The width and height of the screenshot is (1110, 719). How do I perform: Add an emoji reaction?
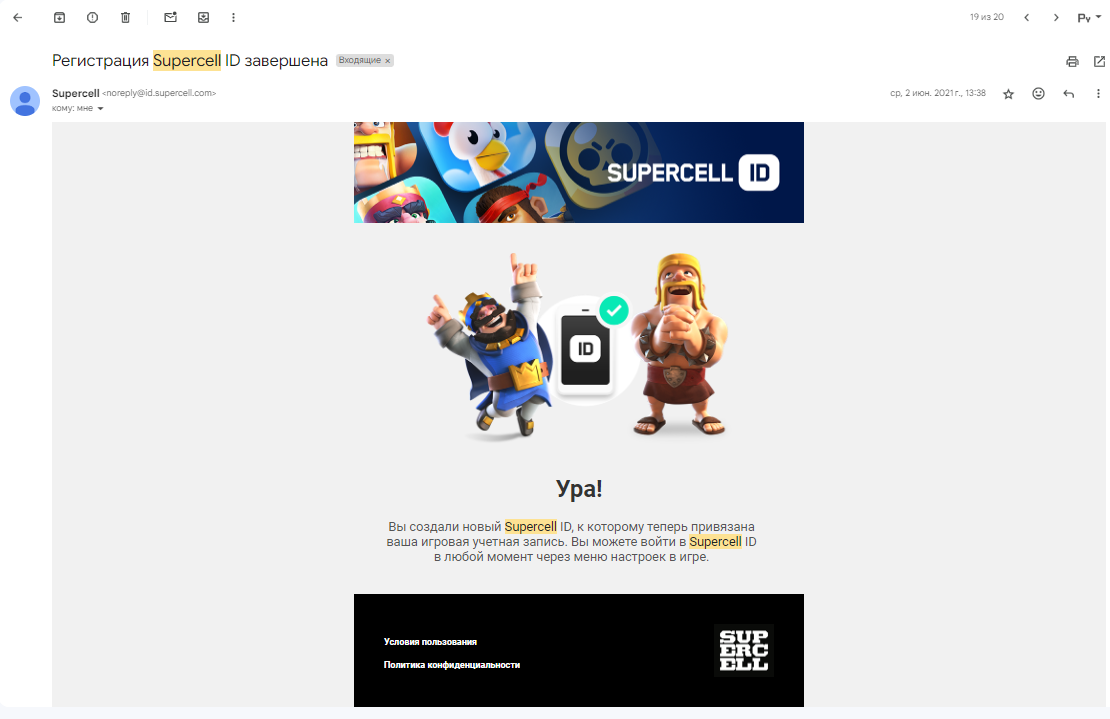click(x=1039, y=93)
